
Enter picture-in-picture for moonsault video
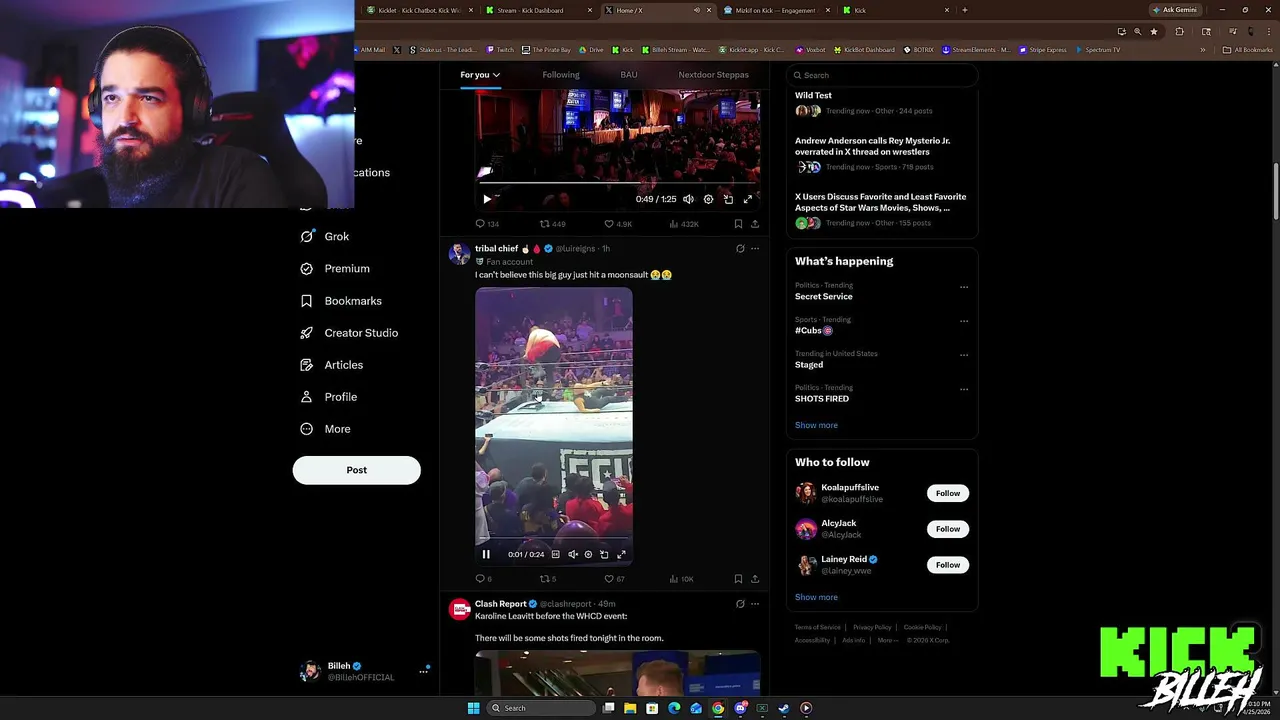click(604, 554)
